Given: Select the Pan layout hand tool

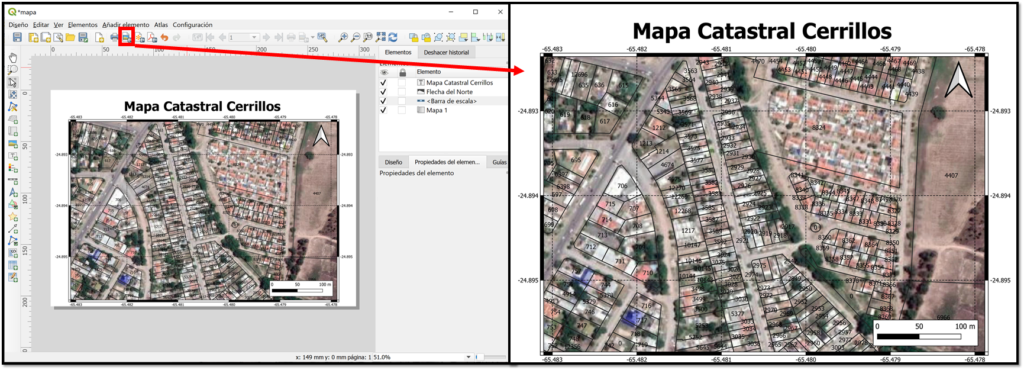Looking at the screenshot, I should click(x=12, y=57).
